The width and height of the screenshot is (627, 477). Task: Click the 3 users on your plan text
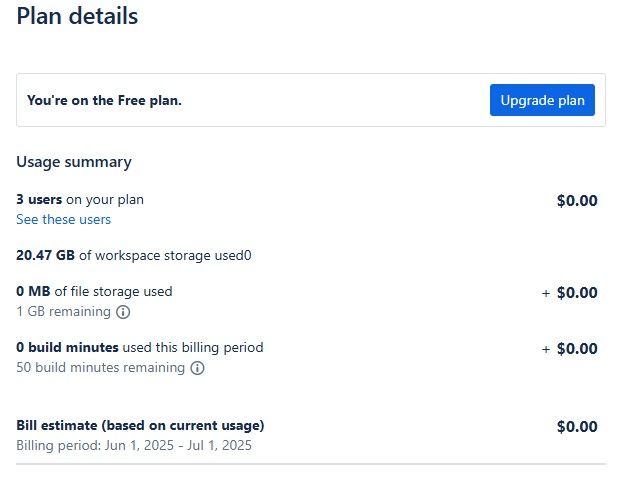(80, 200)
